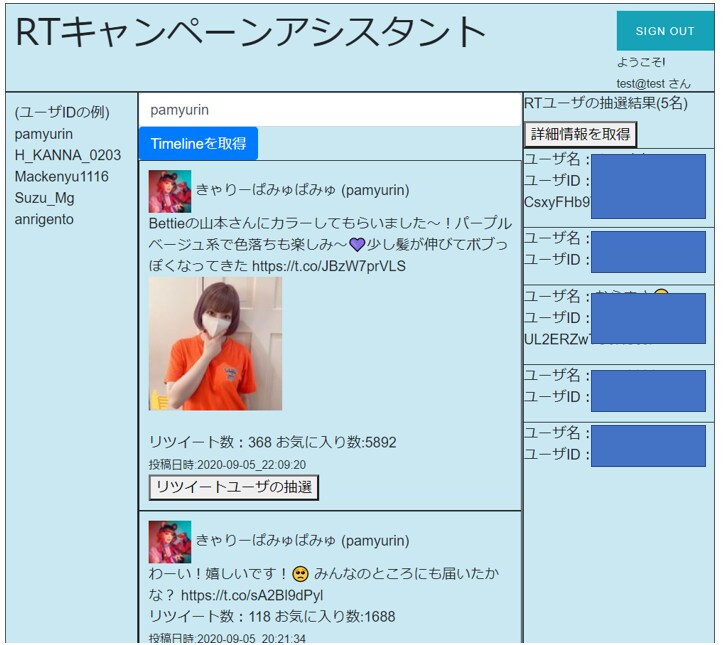
Task: Select example user ID pamyurin in sidebar
Action: (x=44, y=134)
